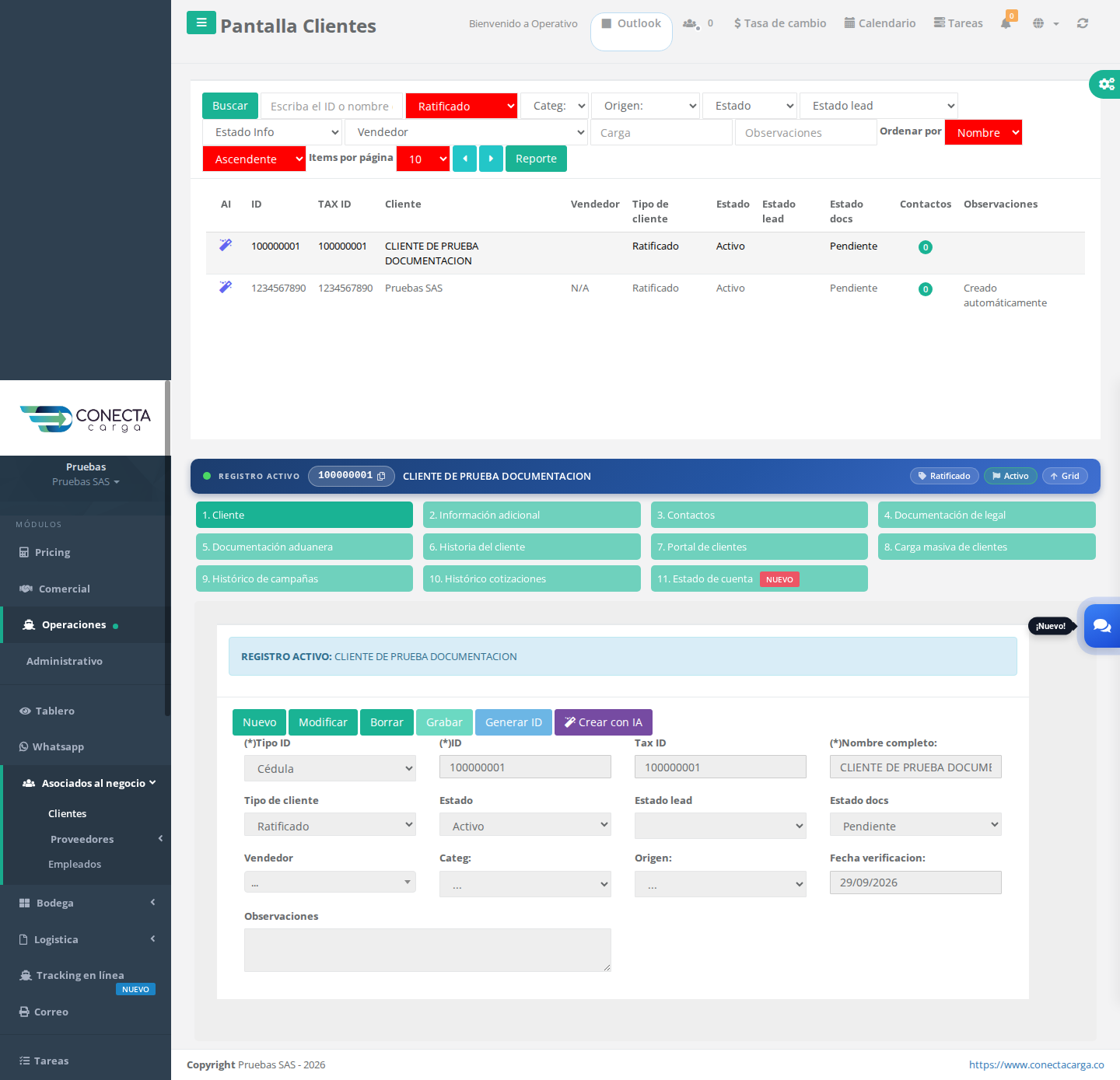This screenshot has height=1080, width=1120.
Task: Click the Modificar button
Action: click(x=323, y=722)
